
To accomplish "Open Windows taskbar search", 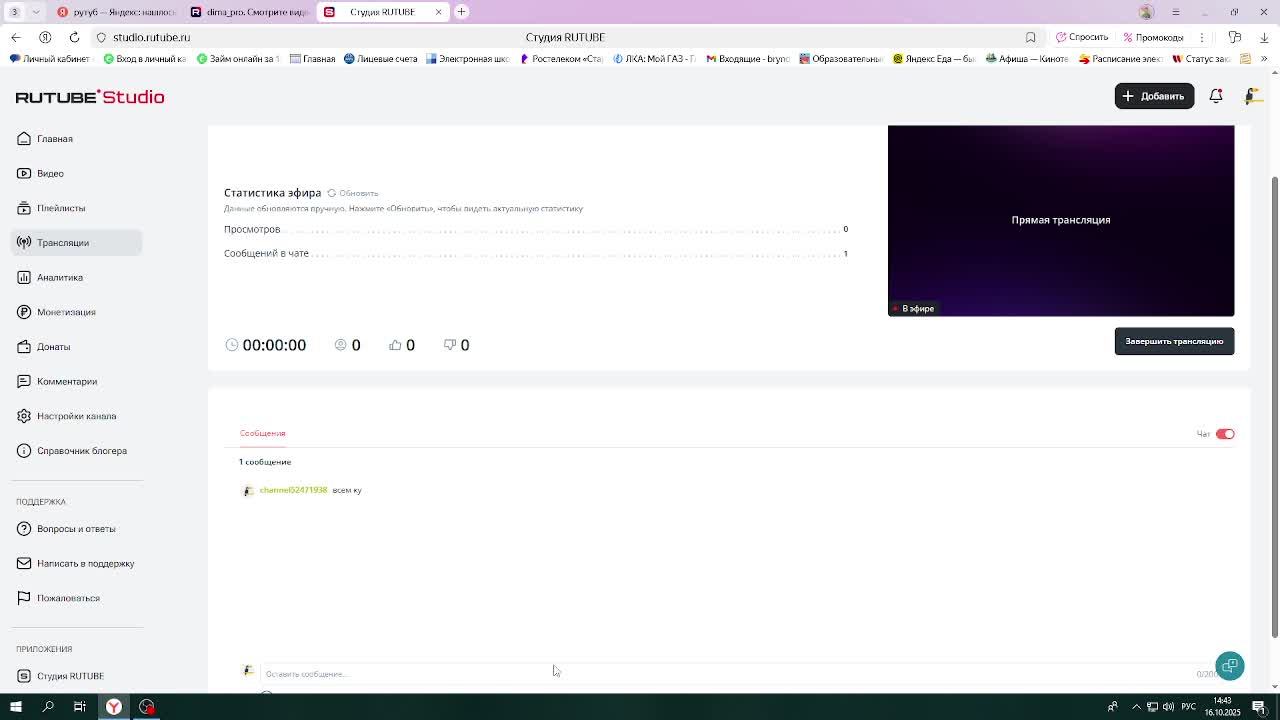I will click(48, 707).
